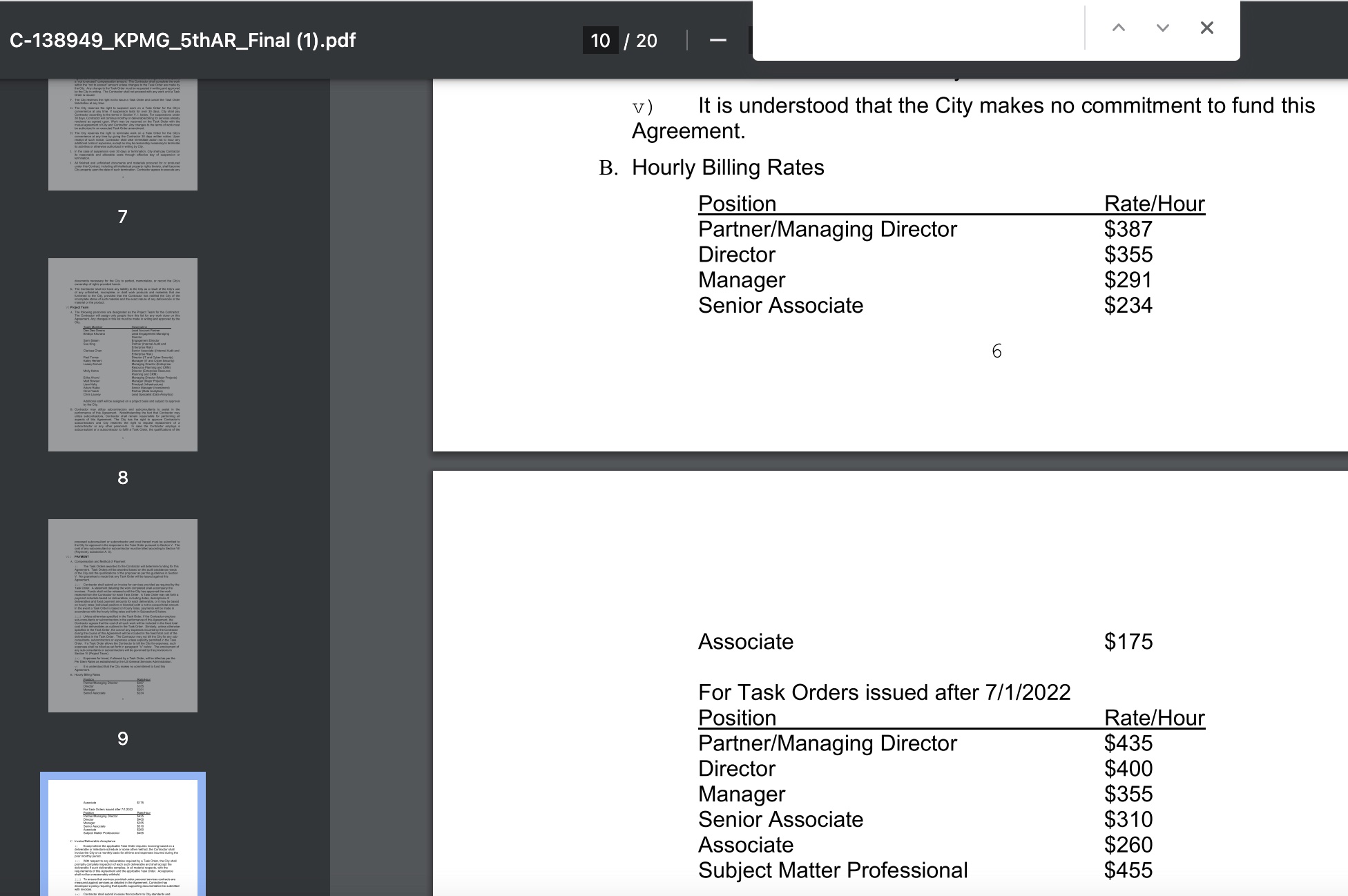
Task: Click the $455 rate value
Action: click(1128, 870)
